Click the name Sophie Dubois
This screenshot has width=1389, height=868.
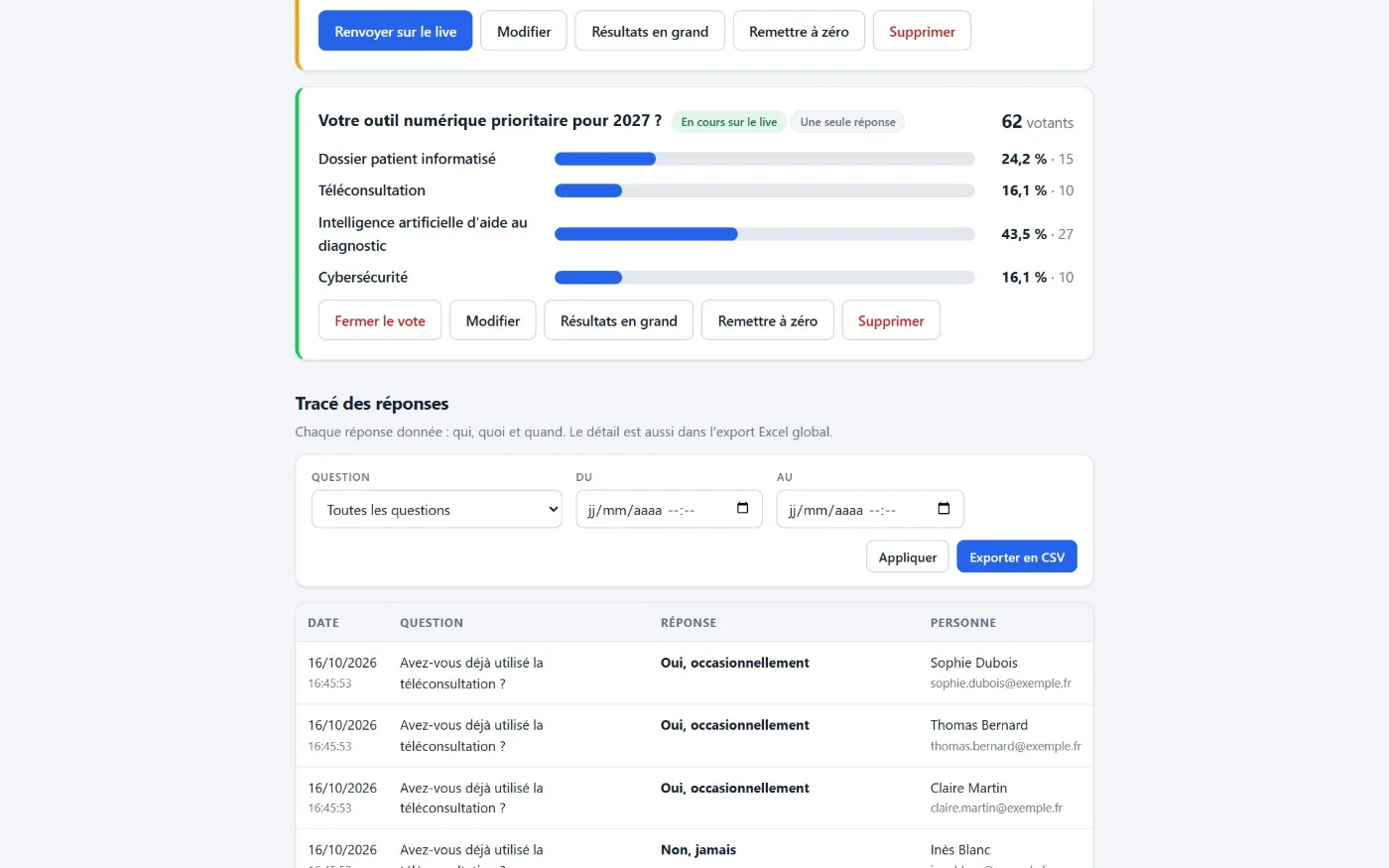tap(974, 663)
